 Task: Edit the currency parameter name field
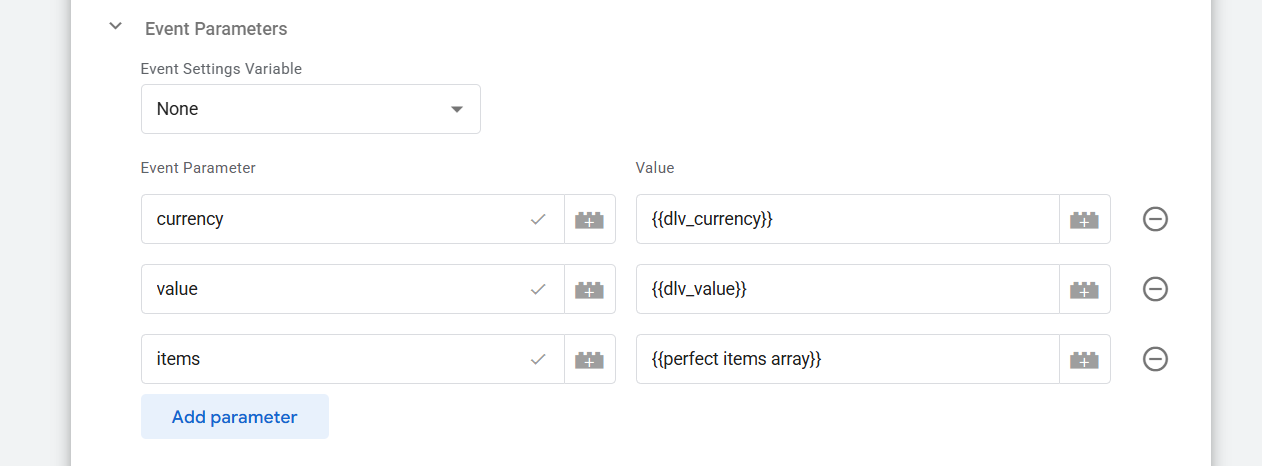click(x=335, y=219)
